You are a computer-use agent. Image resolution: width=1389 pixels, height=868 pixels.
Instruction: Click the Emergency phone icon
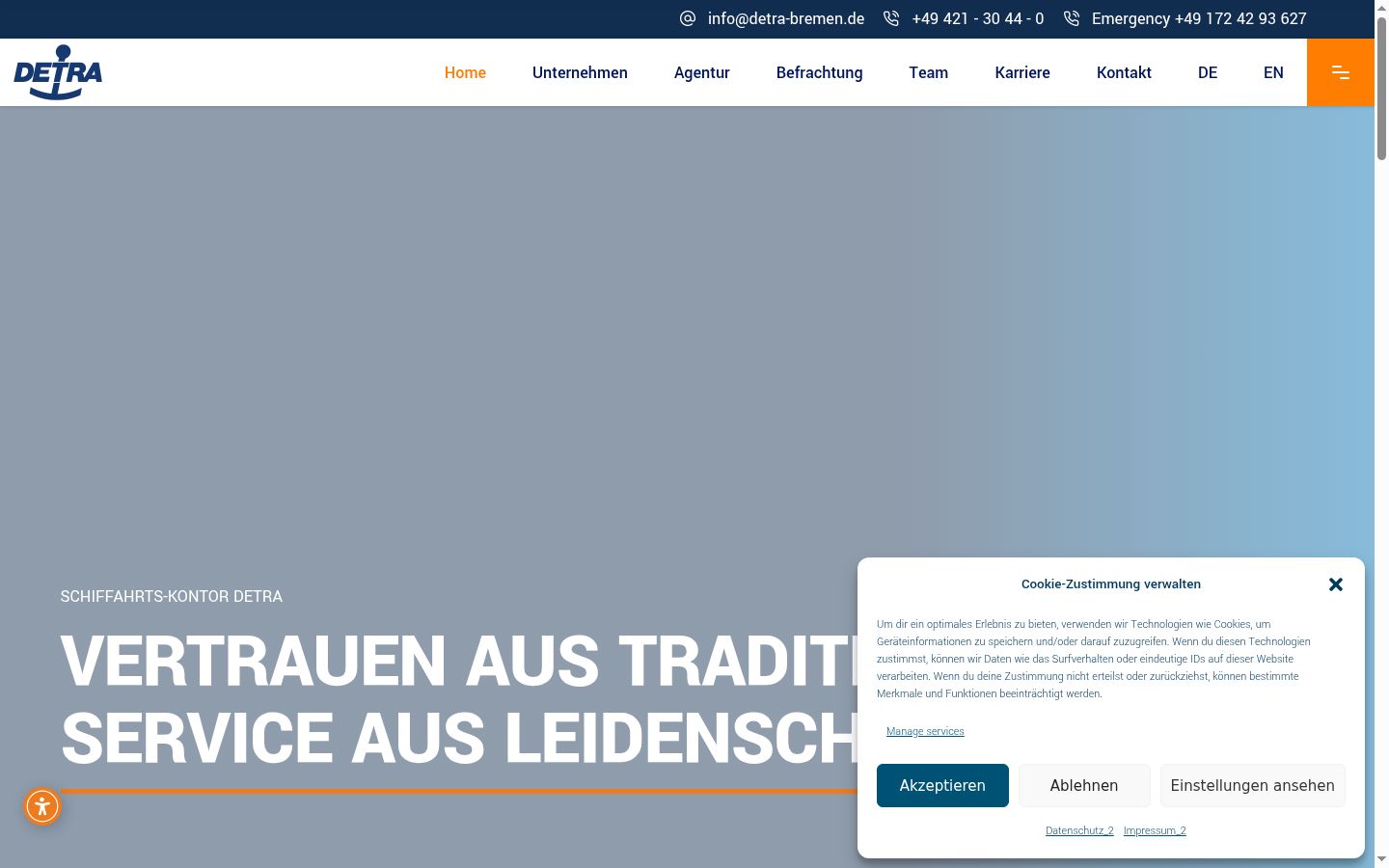[x=1072, y=18]
